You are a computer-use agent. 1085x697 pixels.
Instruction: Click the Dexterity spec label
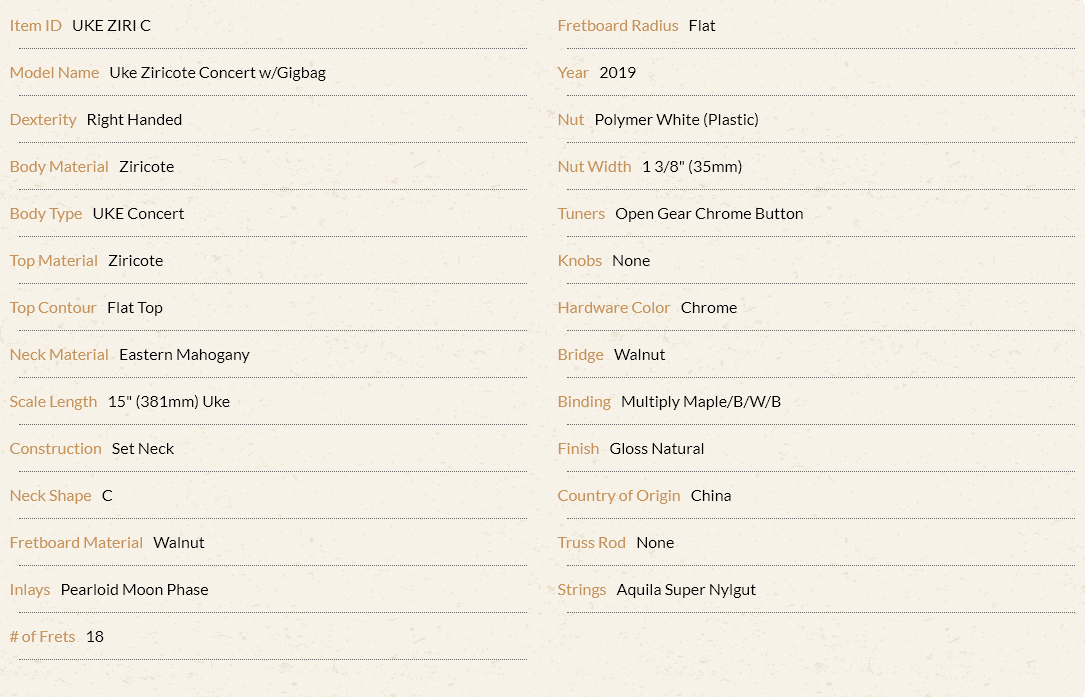tap(43, 120)
